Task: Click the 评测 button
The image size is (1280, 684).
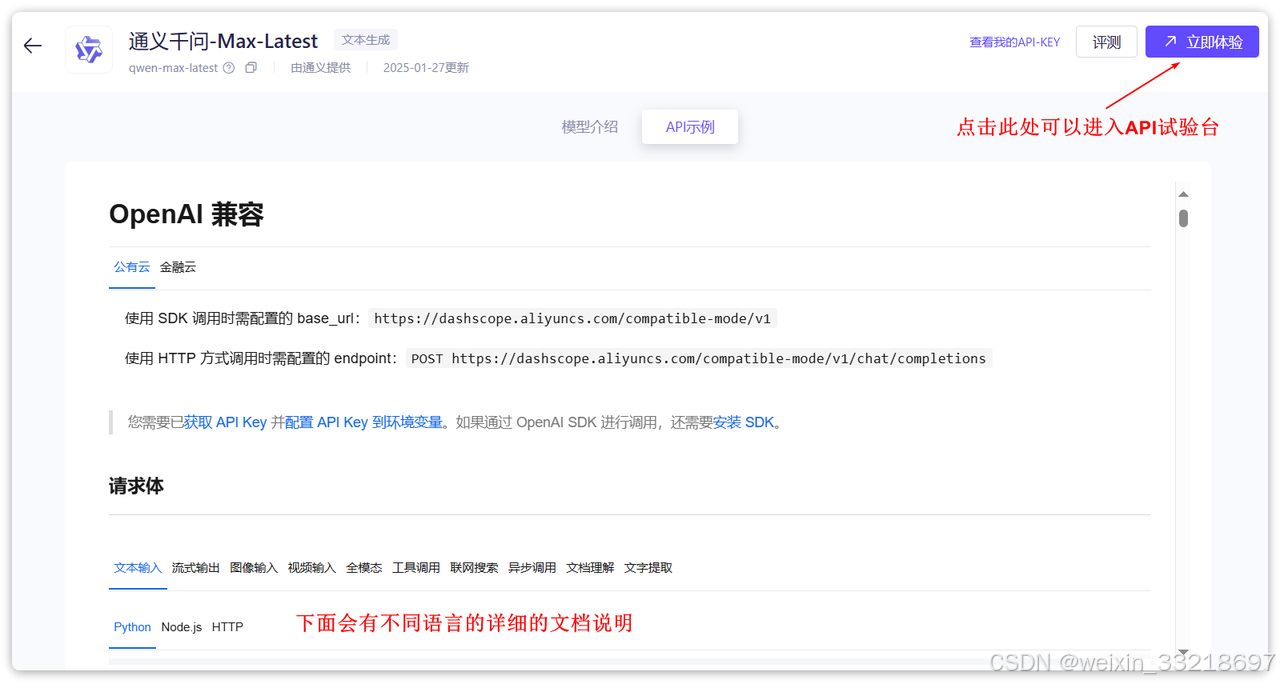Action: [1106, 42]
